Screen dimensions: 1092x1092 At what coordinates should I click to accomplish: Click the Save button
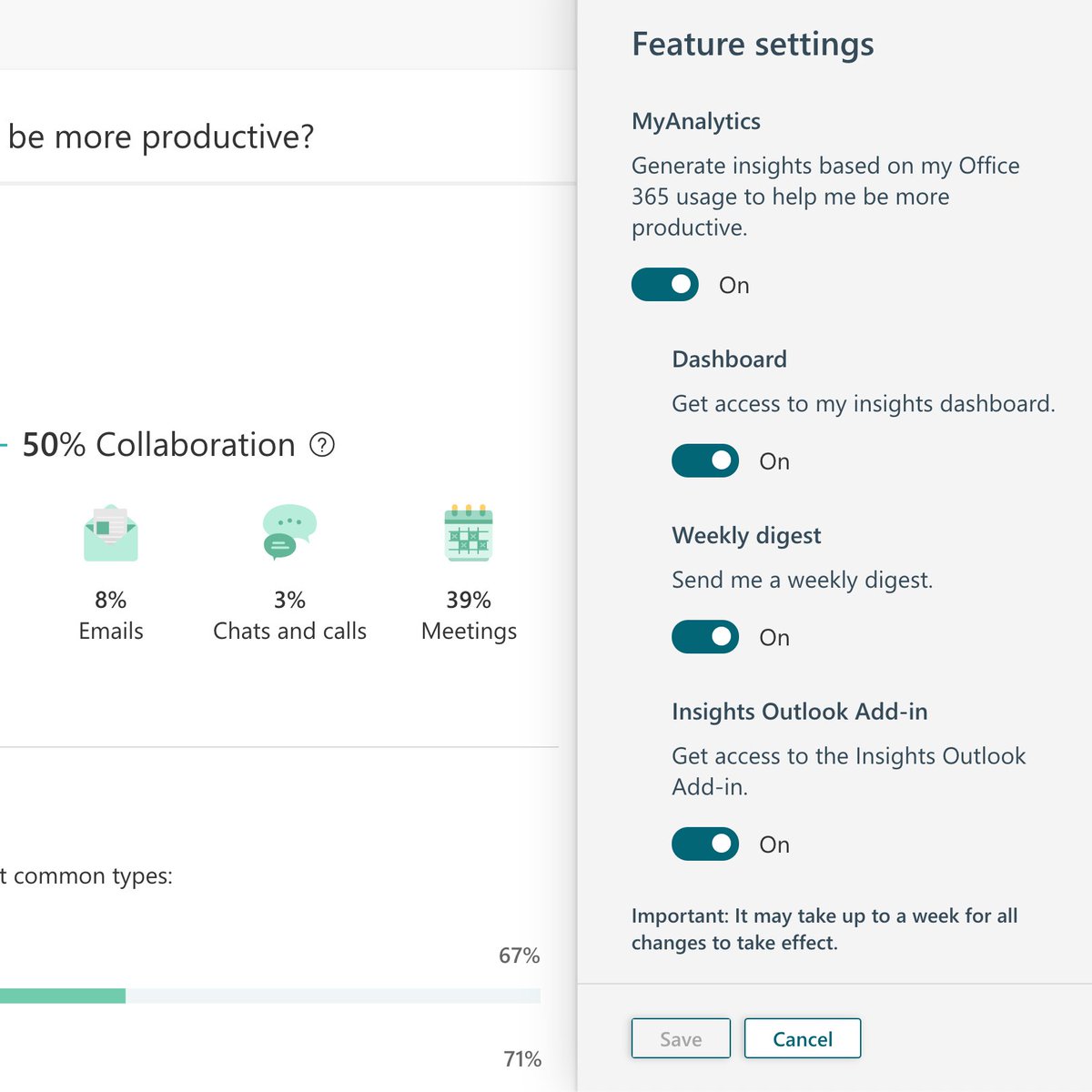pos(681,1038)
